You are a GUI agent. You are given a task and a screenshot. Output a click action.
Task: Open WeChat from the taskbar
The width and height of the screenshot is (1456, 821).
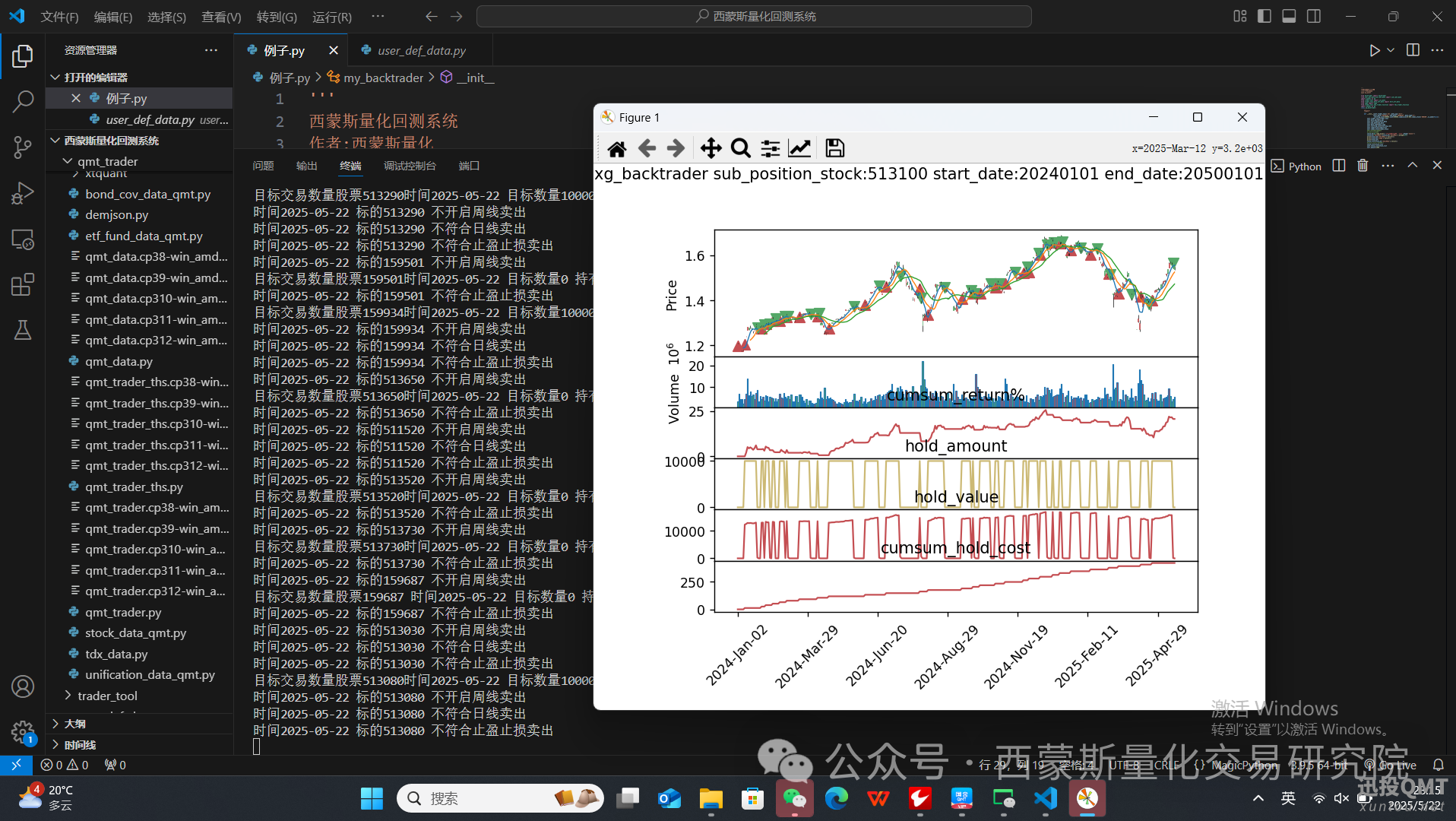(x=795, y=798)
